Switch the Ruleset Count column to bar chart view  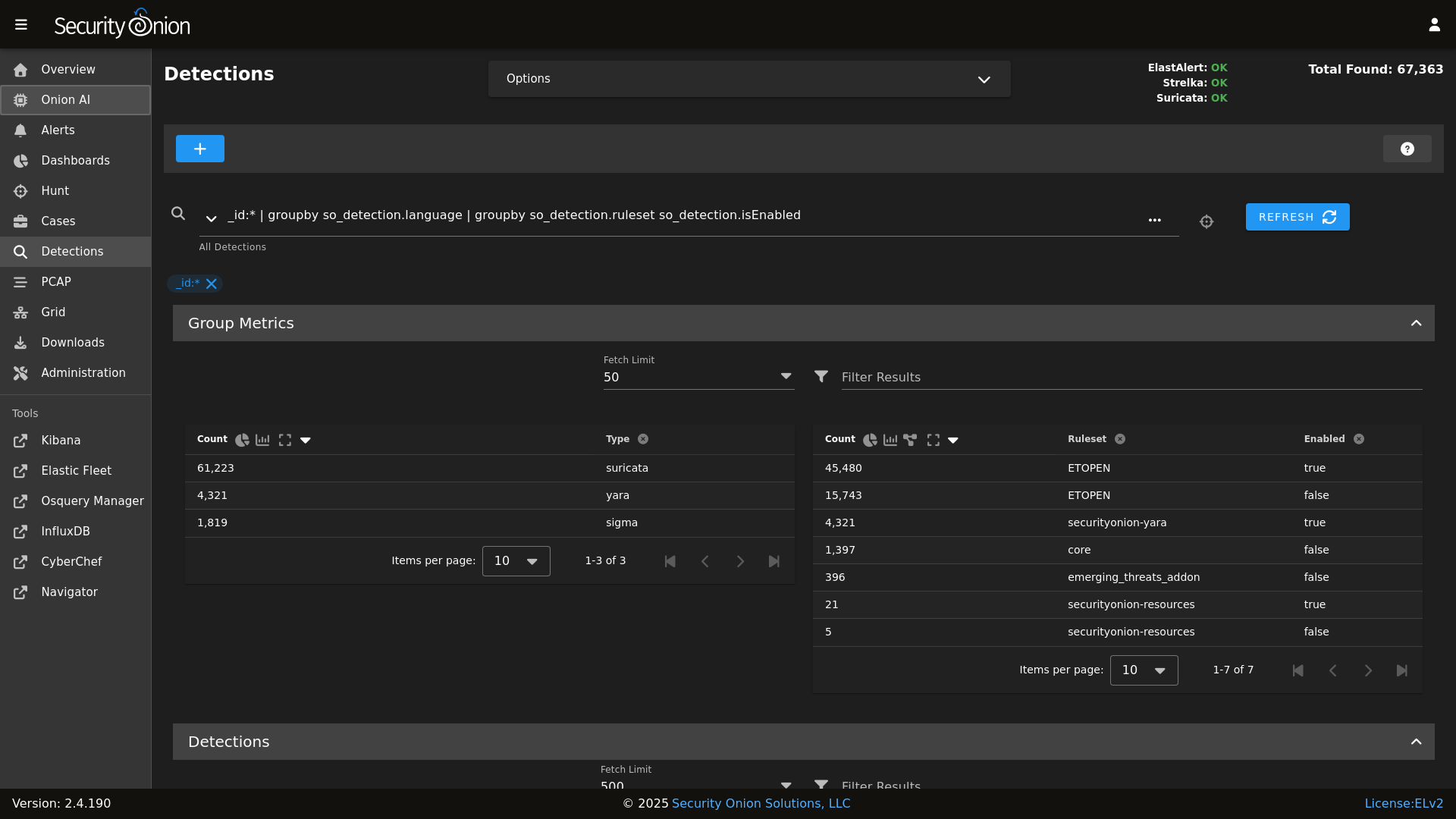(890, 440)
